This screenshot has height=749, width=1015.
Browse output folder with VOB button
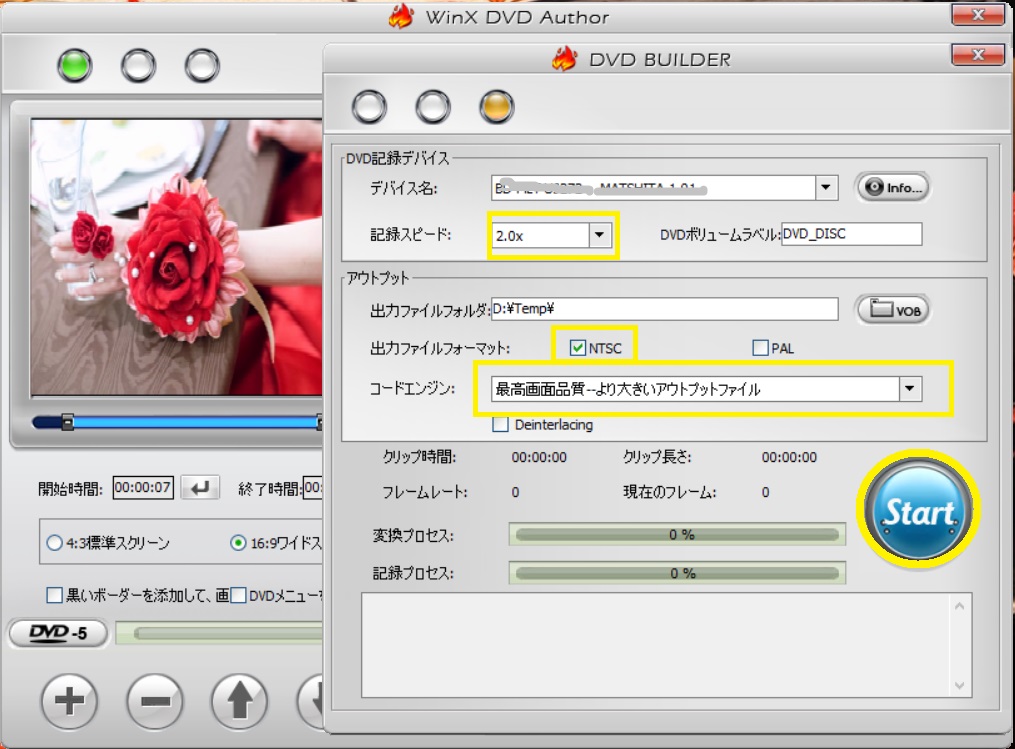[x=893, y=310]
